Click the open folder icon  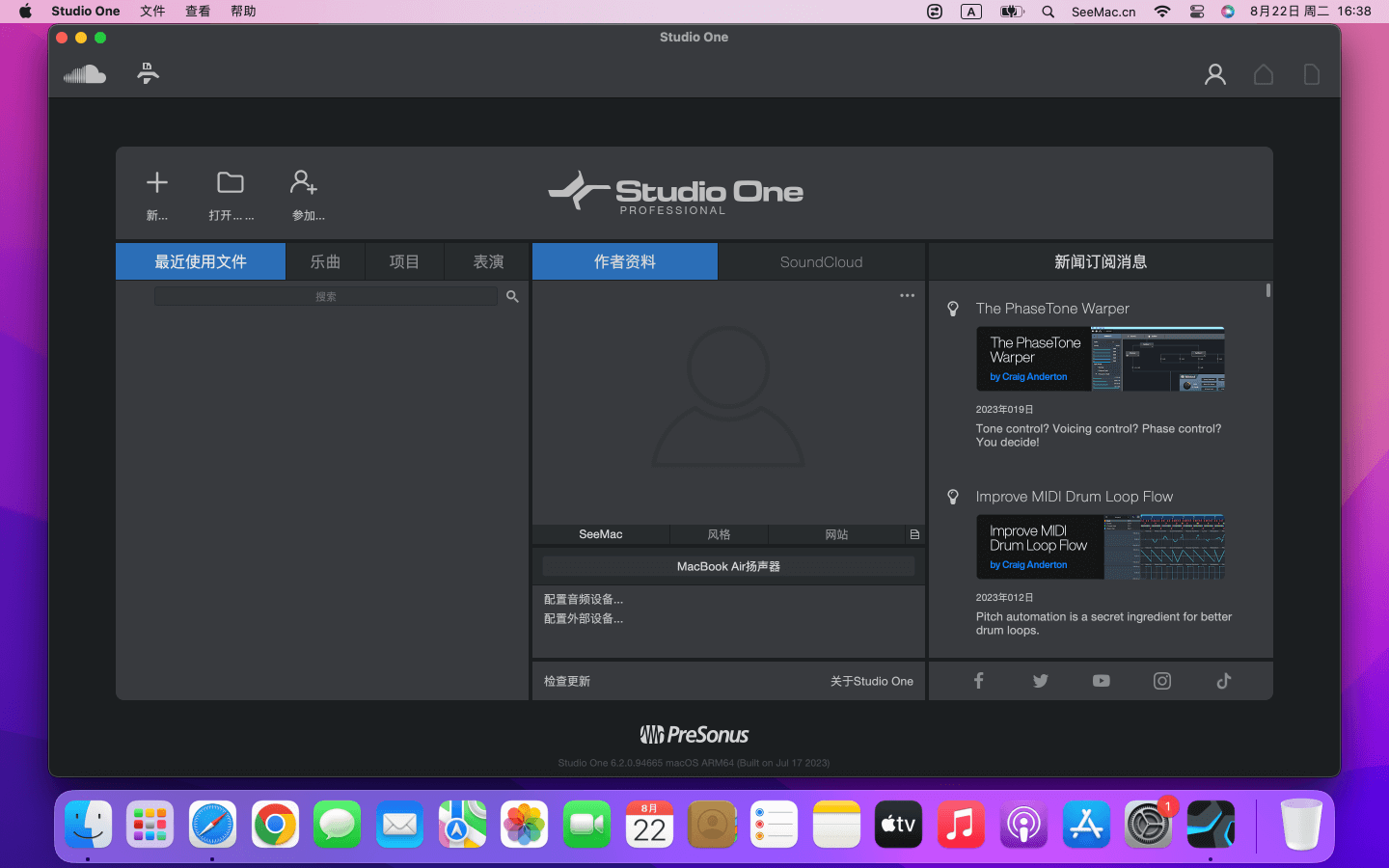(x=231, y=183)
